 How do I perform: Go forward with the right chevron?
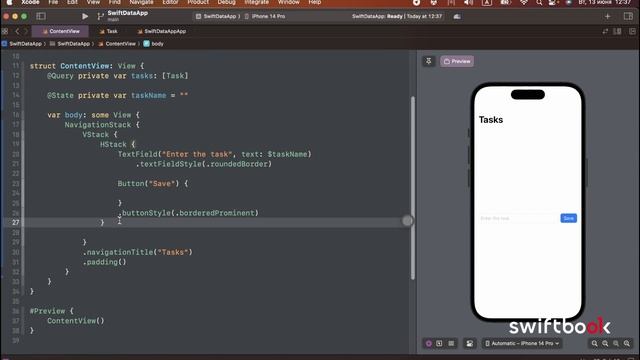pos(26,31)
